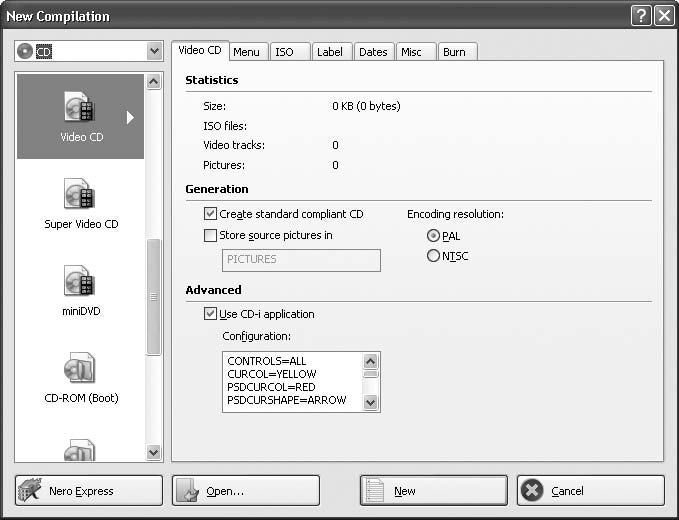Select the Video CD compilation icon
Screen dimensions: 679x520
tap(79, 108)
